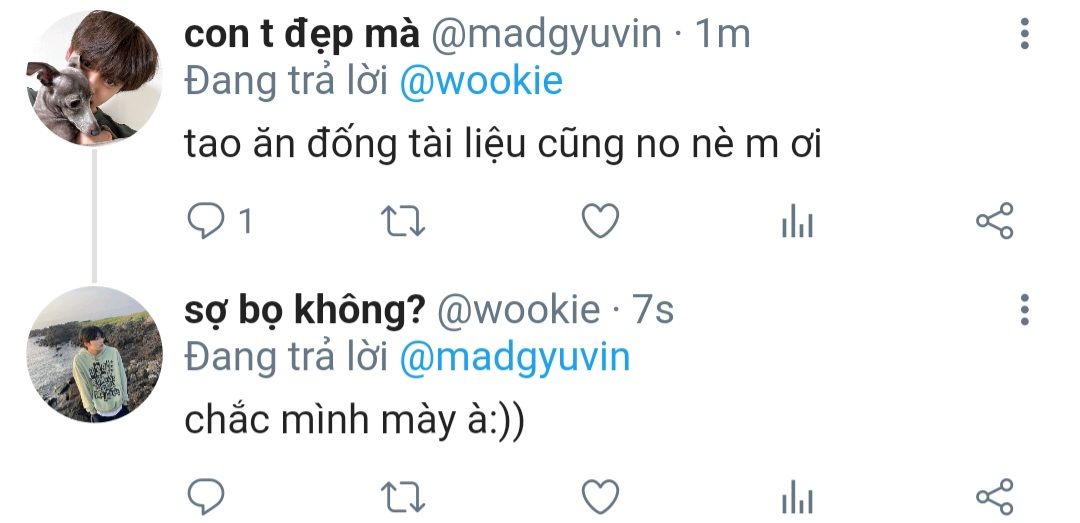1080x523 pixels.
Task: Open display name "con t đẹp mà"
Action: (x=302, y=34)
